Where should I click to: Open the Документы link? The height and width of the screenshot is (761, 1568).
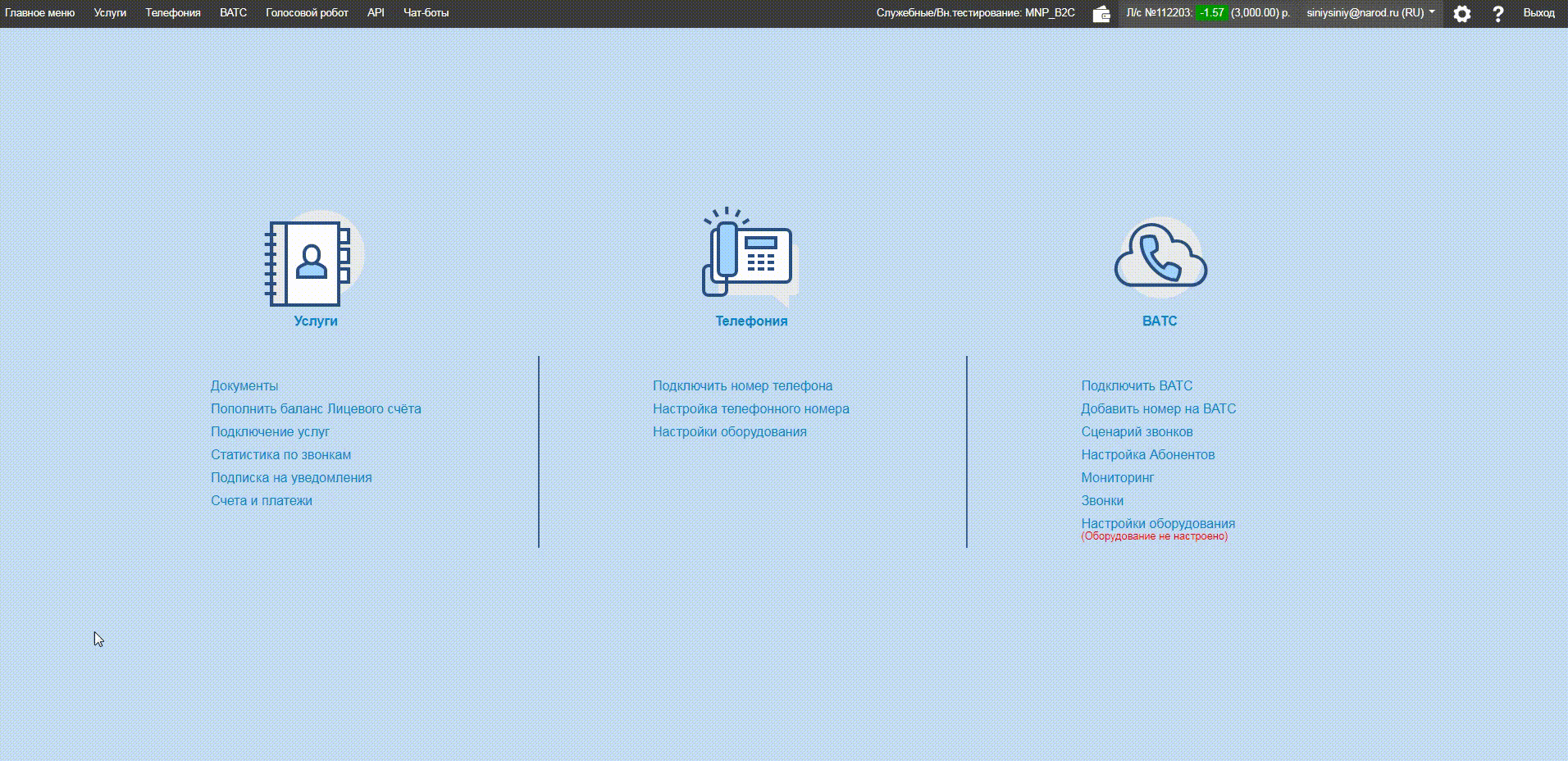[244, 385]
